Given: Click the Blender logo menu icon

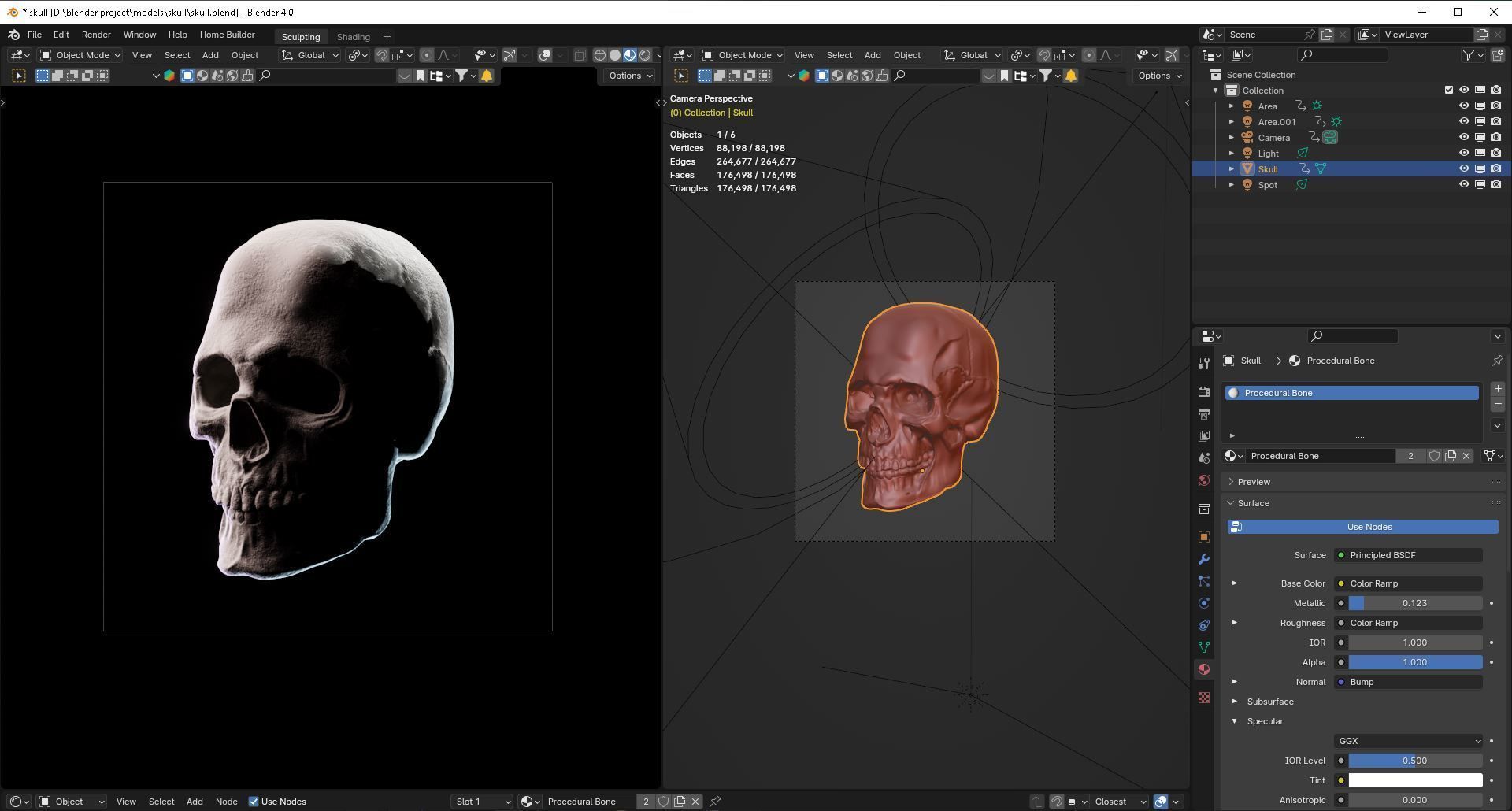Looking at the screenshot, I should 13,35.
